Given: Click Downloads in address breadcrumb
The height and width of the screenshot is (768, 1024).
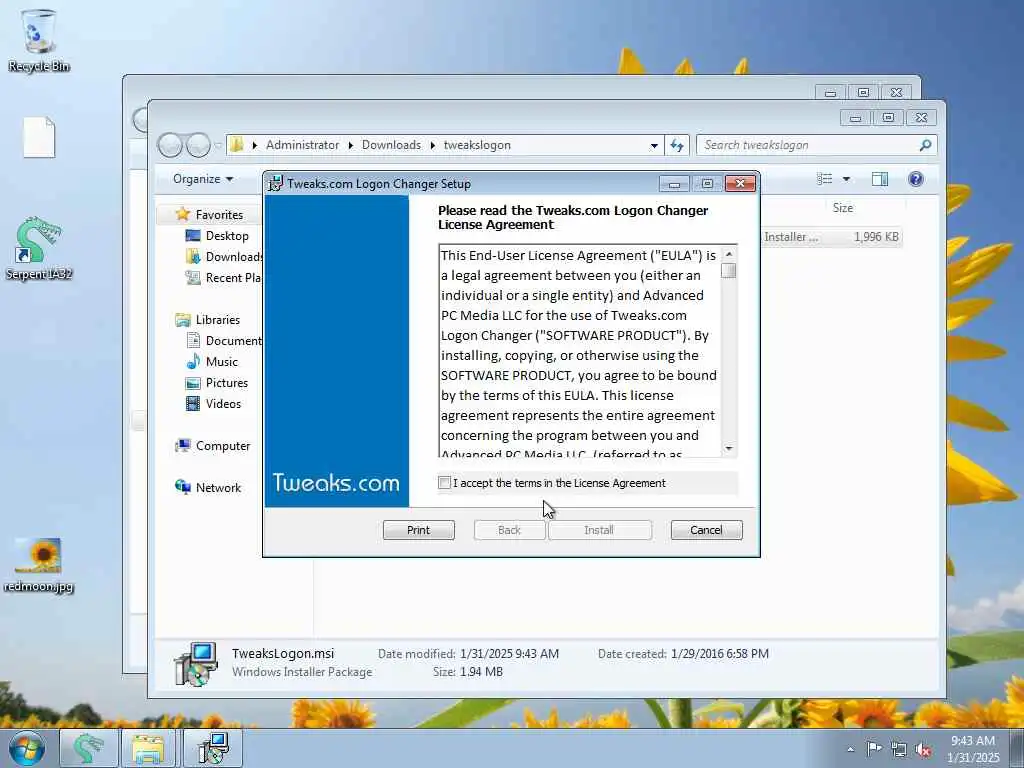Looking at the screenshot, I should pyautogui.click(x=391, y=145).
